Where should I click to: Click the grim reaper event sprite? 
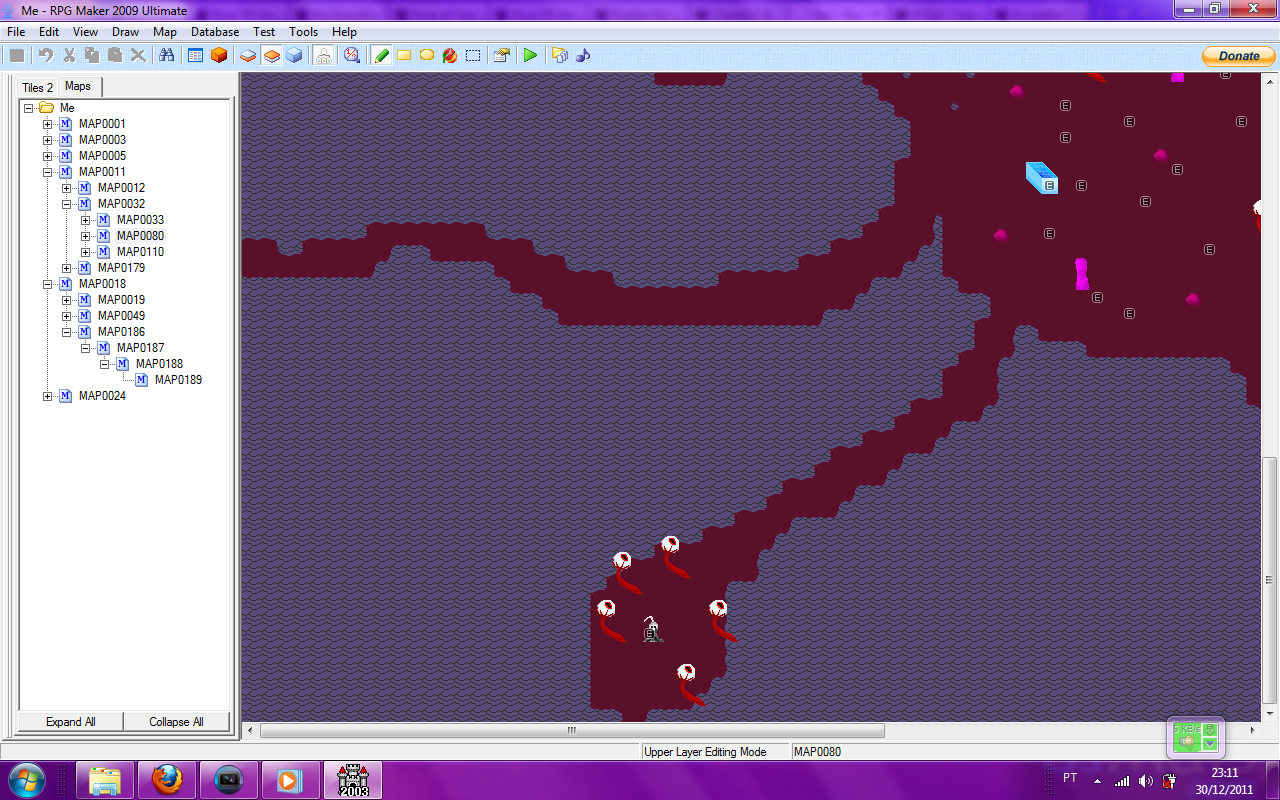[x=651, y=629]
